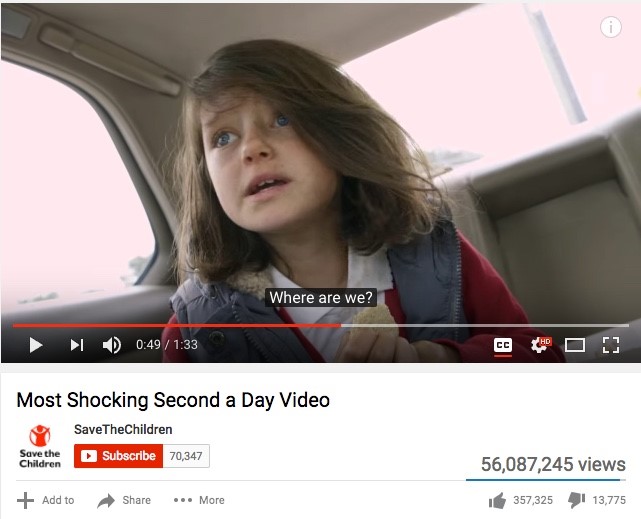Screen dimensions: 641x519
Task: Expand the Add to playlist menu
Action: 45,500
